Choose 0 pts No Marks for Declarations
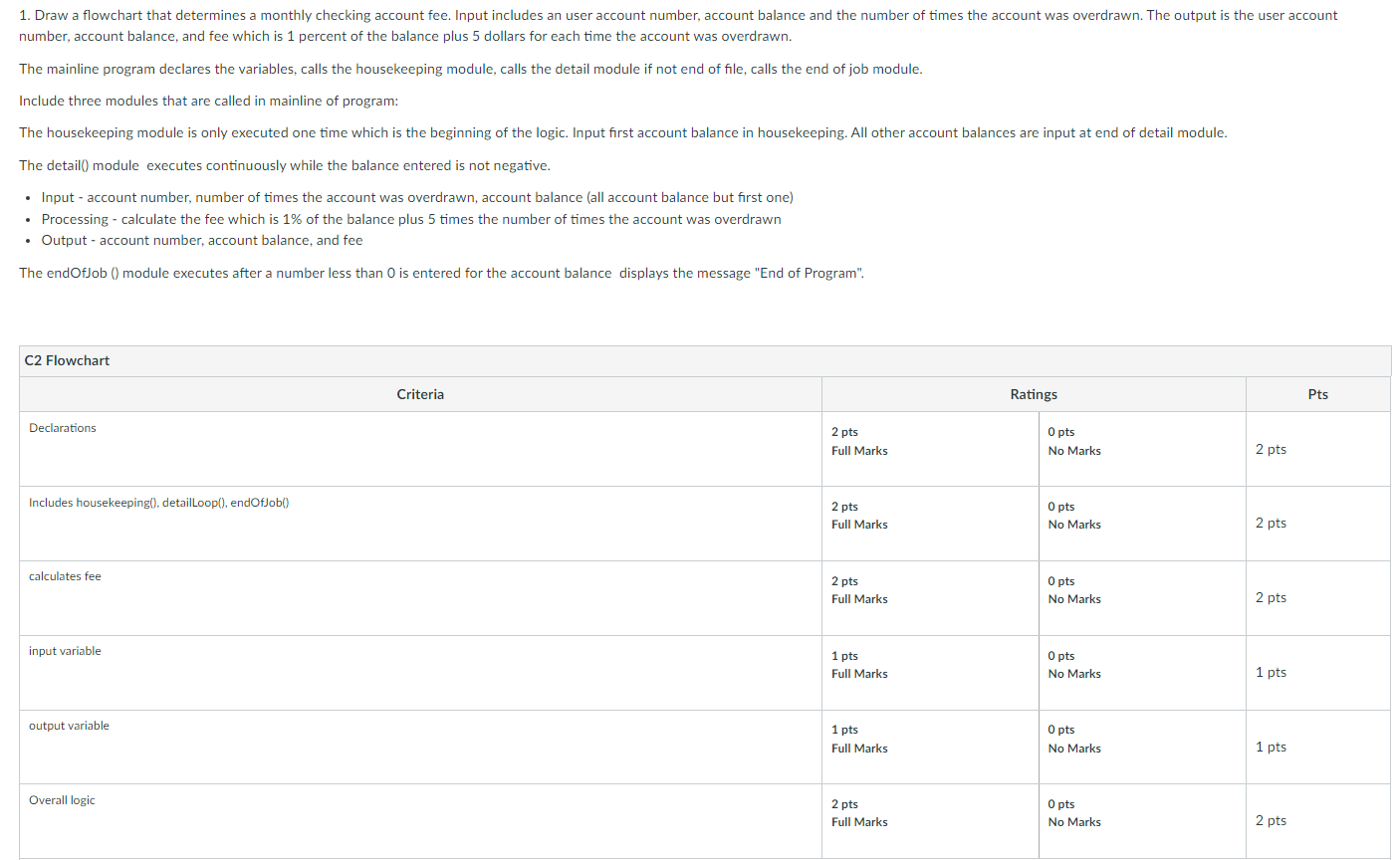Screen dimensions: 1400x860 1074,441
